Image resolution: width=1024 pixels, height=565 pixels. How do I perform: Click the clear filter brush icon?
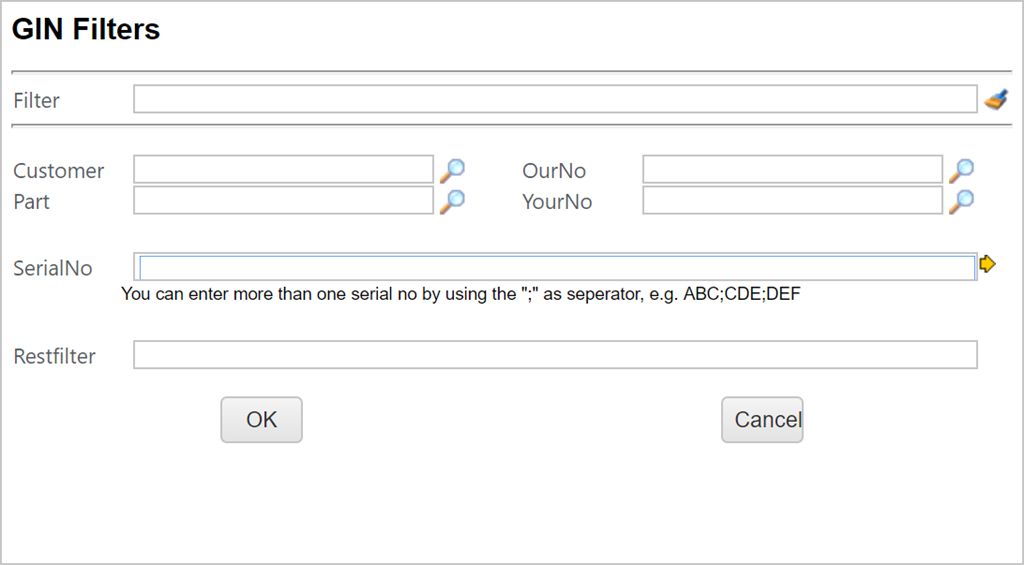pos(995,99)
